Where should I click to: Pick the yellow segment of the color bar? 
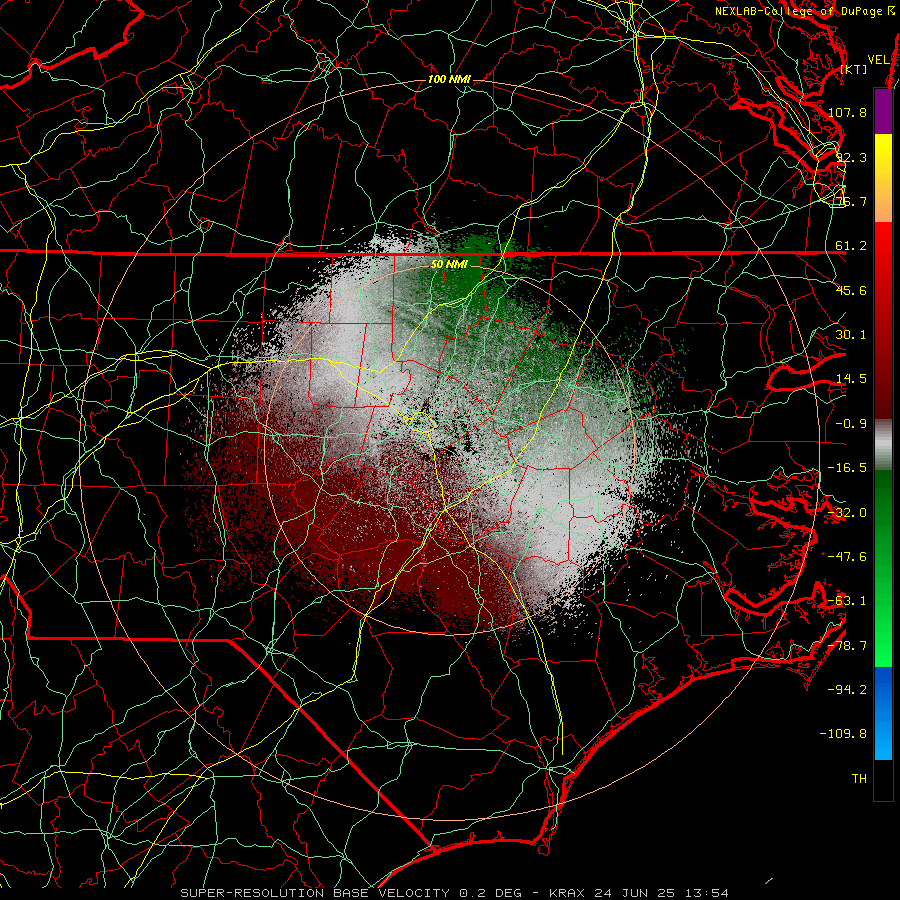[883, 178]
